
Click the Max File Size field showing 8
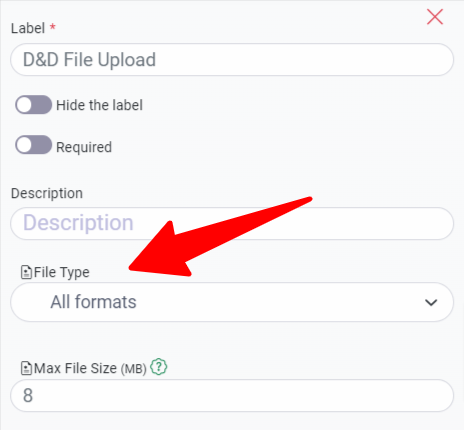tap(232, 395)
